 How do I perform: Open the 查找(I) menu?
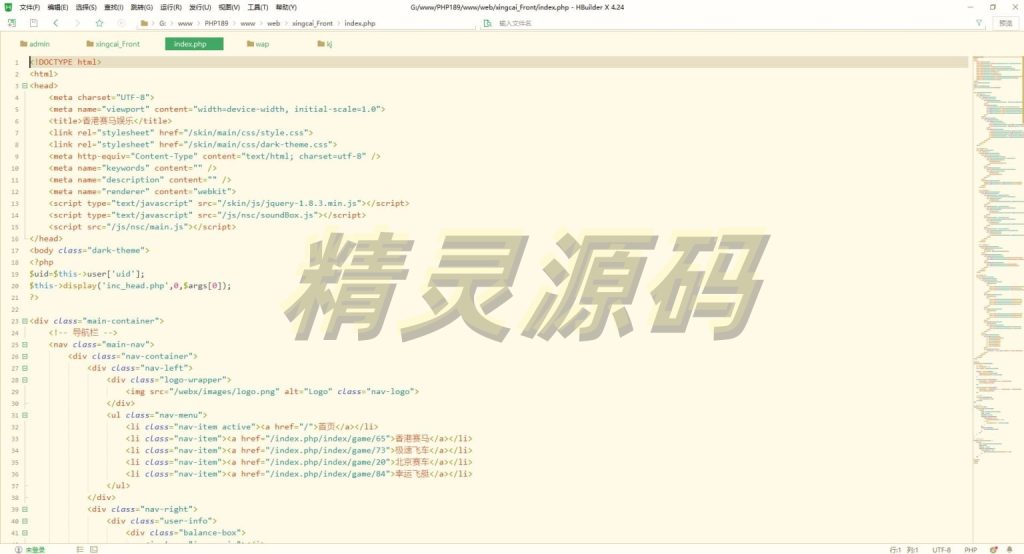114,7
